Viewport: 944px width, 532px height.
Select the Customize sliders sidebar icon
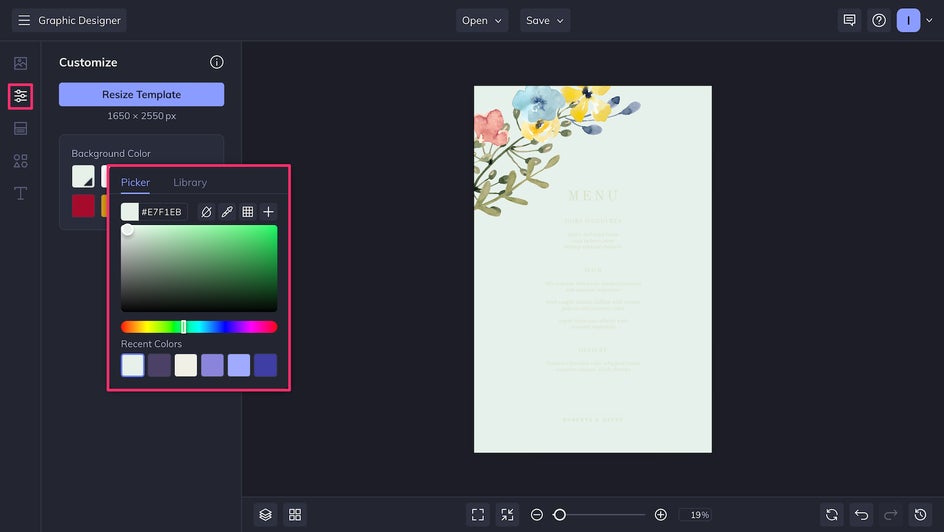click(20, 96)
